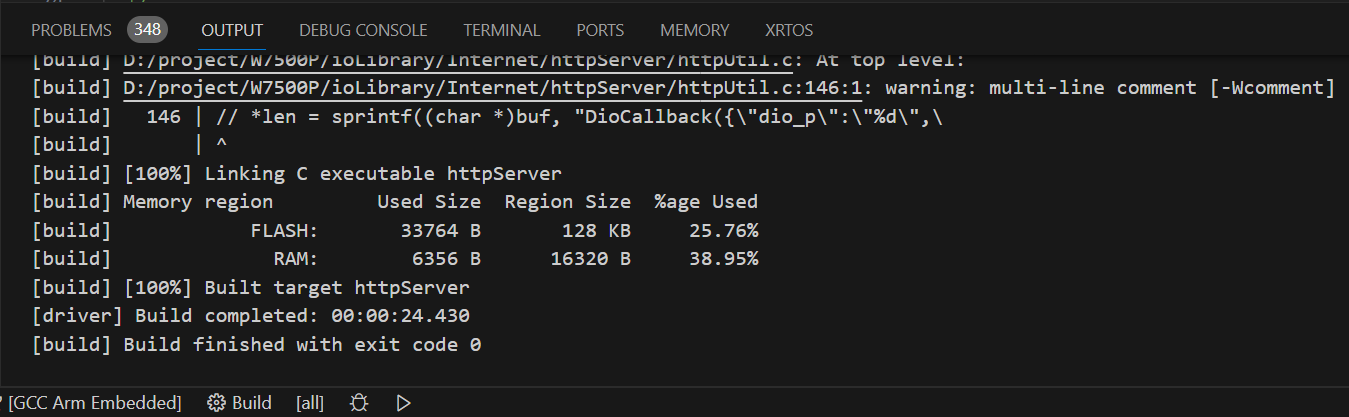1349x417 pixels.
Task: Click the RAM 38.95% usage value
Action: coord(723,259)
